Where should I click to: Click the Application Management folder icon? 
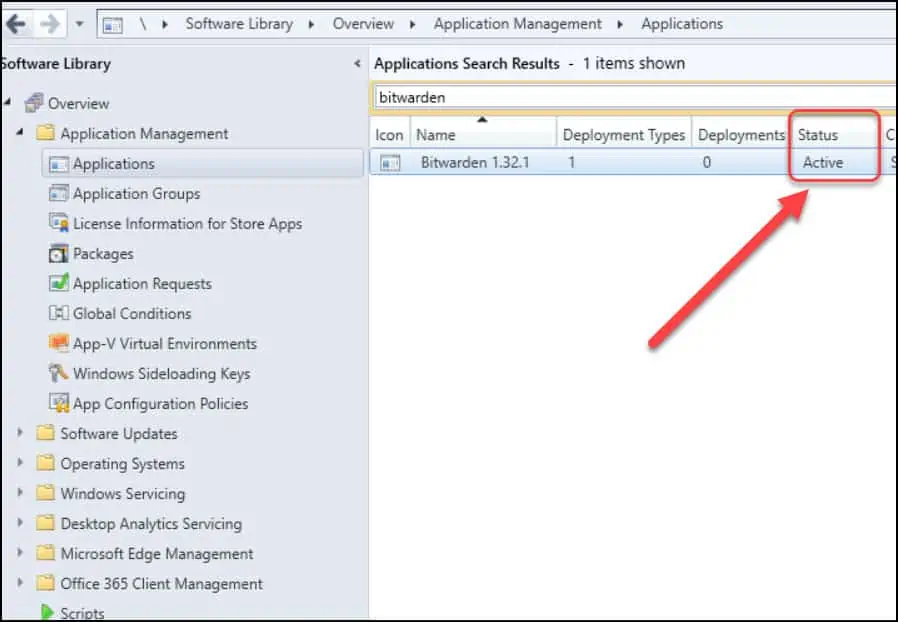click(45, 133)
